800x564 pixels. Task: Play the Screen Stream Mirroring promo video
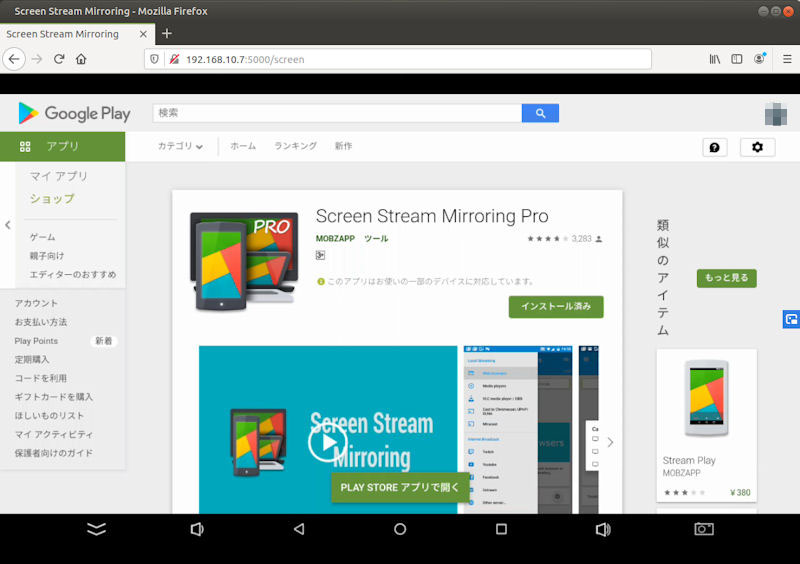pos(328,443)
